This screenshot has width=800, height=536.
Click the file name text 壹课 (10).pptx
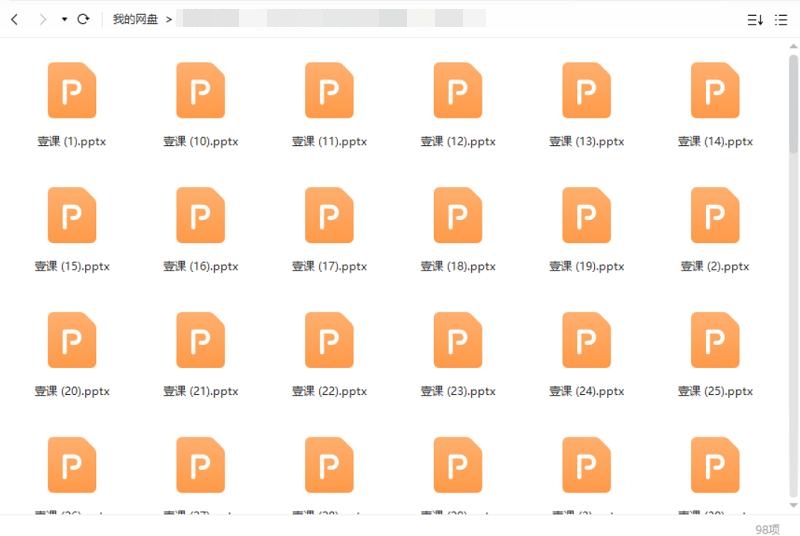[201, 142]
